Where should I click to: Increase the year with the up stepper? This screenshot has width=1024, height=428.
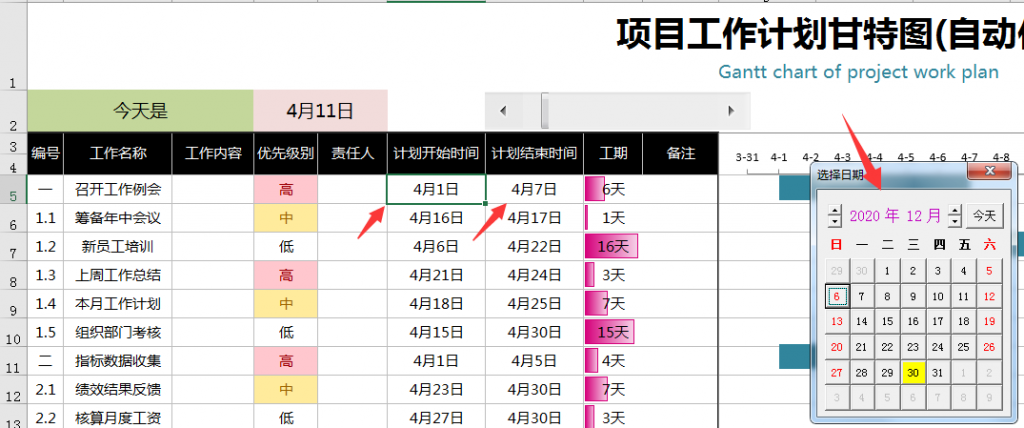click(x=835, y=210)
